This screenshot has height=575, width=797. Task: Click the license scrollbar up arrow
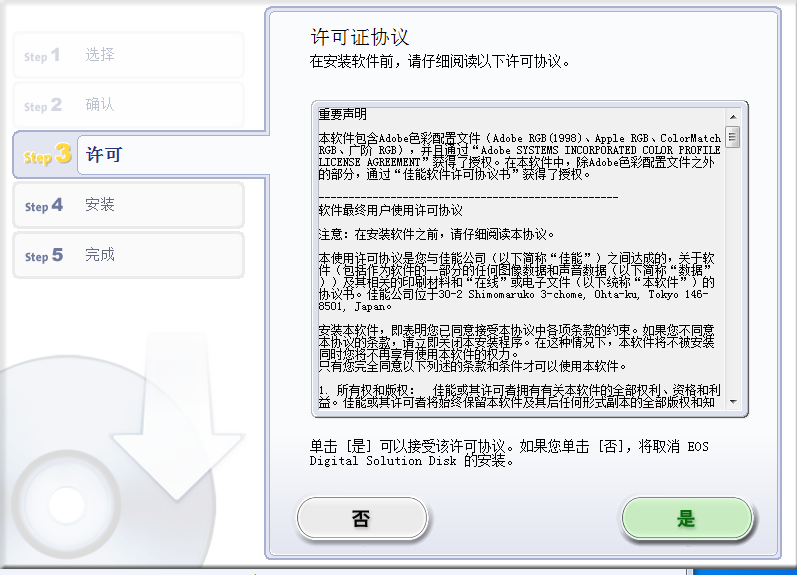click(733, 114)
